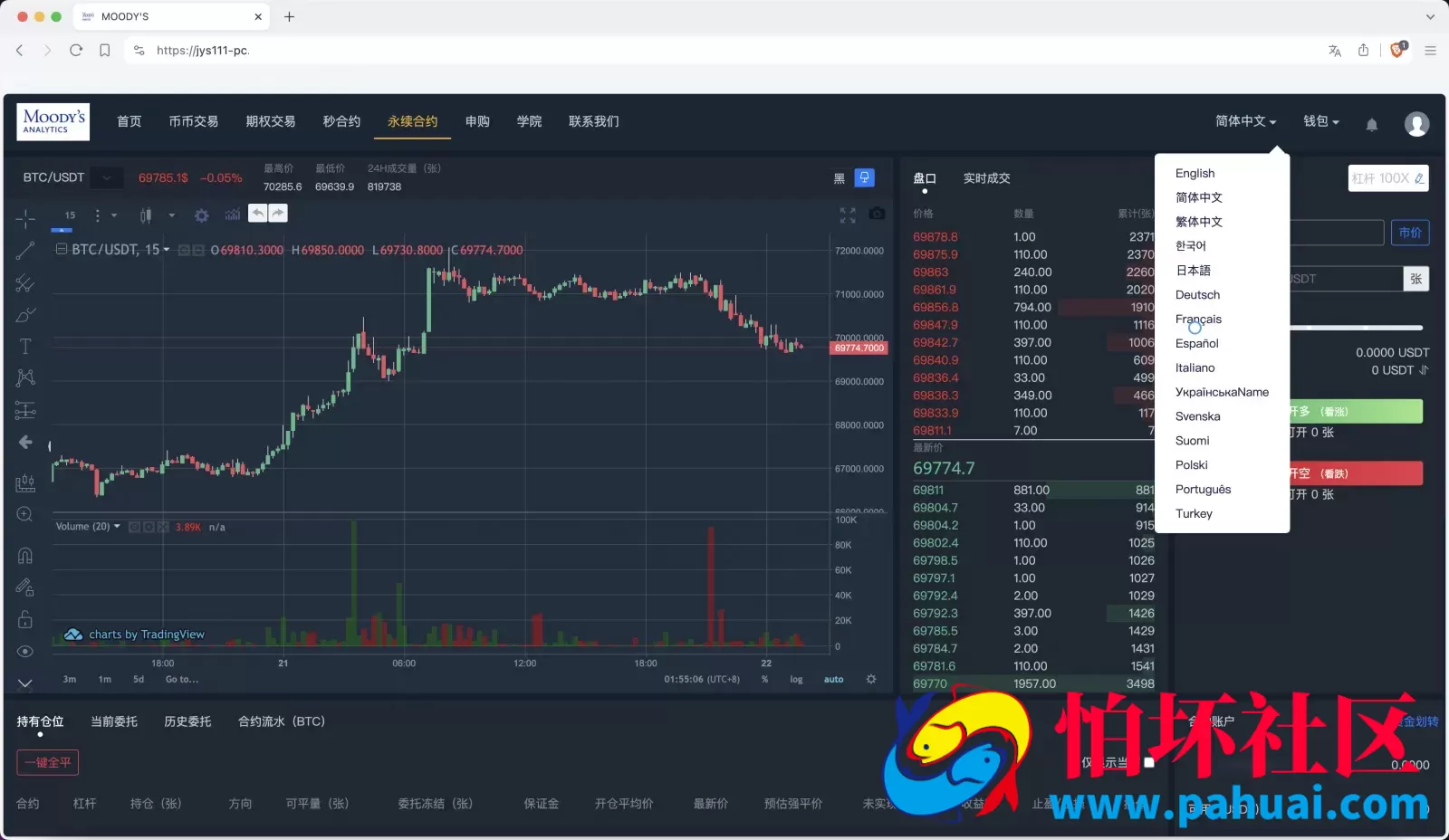
Task: Click the Go to... date button
Action: (x=182, y=679)
